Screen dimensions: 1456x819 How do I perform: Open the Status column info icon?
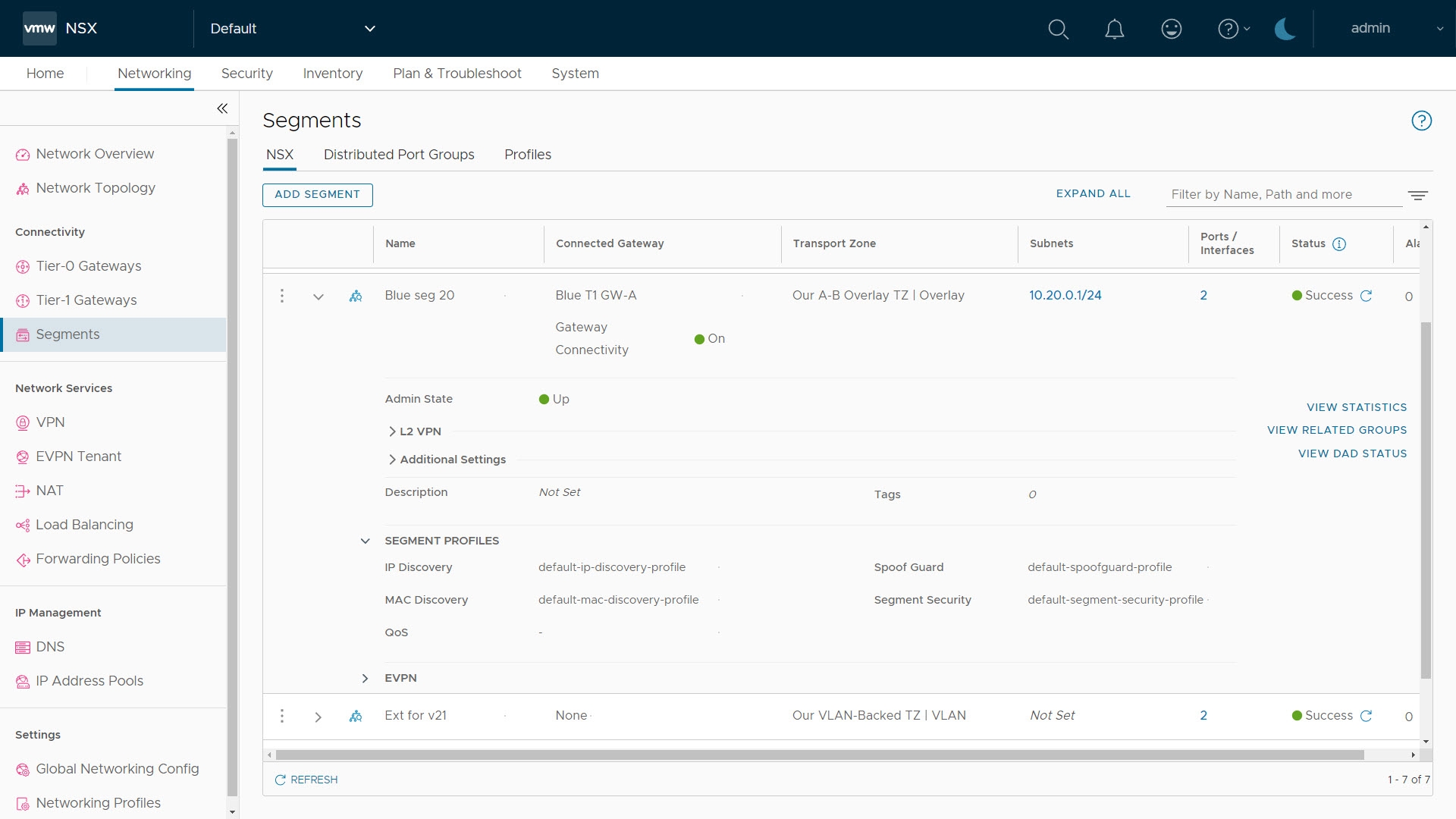(x=1339, y=244)
